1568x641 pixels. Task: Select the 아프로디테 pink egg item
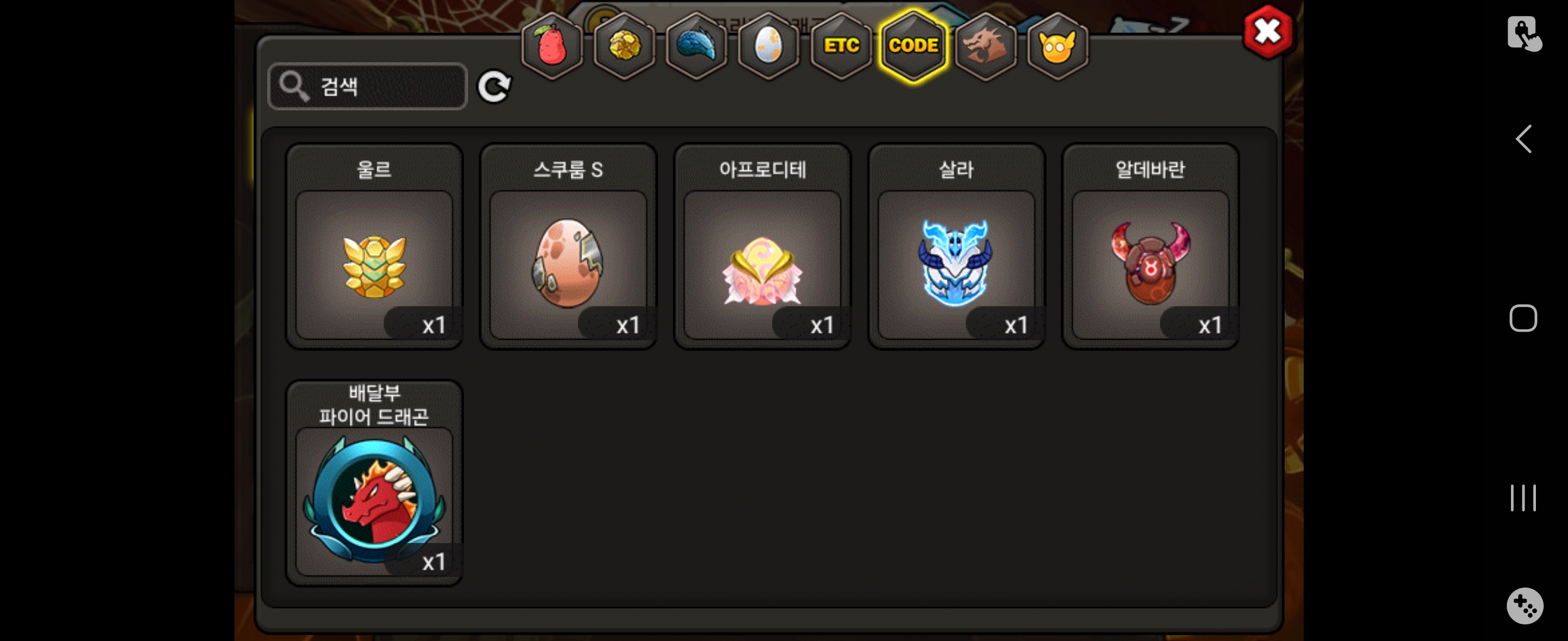(762, 246)
